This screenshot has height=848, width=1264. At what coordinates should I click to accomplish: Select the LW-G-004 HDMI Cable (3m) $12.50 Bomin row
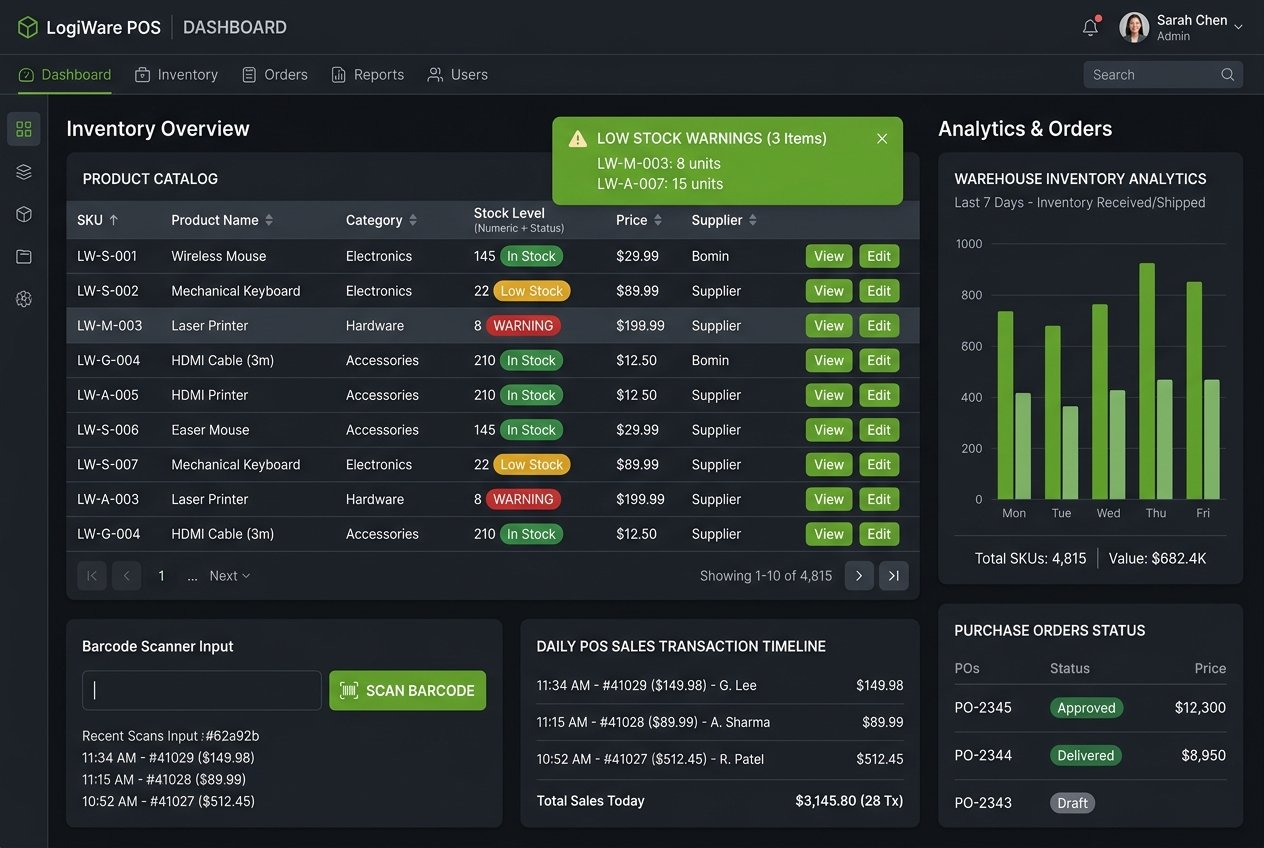[493, 360]
